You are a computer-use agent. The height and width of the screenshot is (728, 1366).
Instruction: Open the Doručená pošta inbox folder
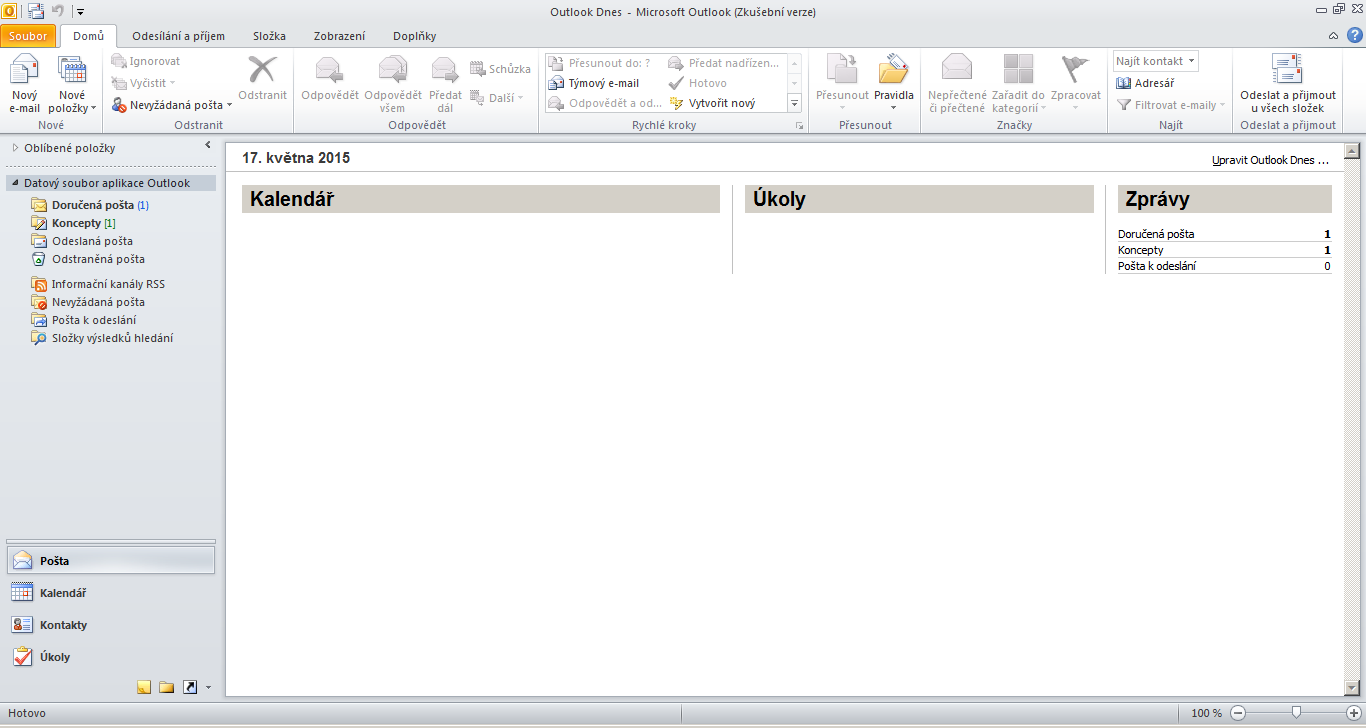(x=90, y=205)
